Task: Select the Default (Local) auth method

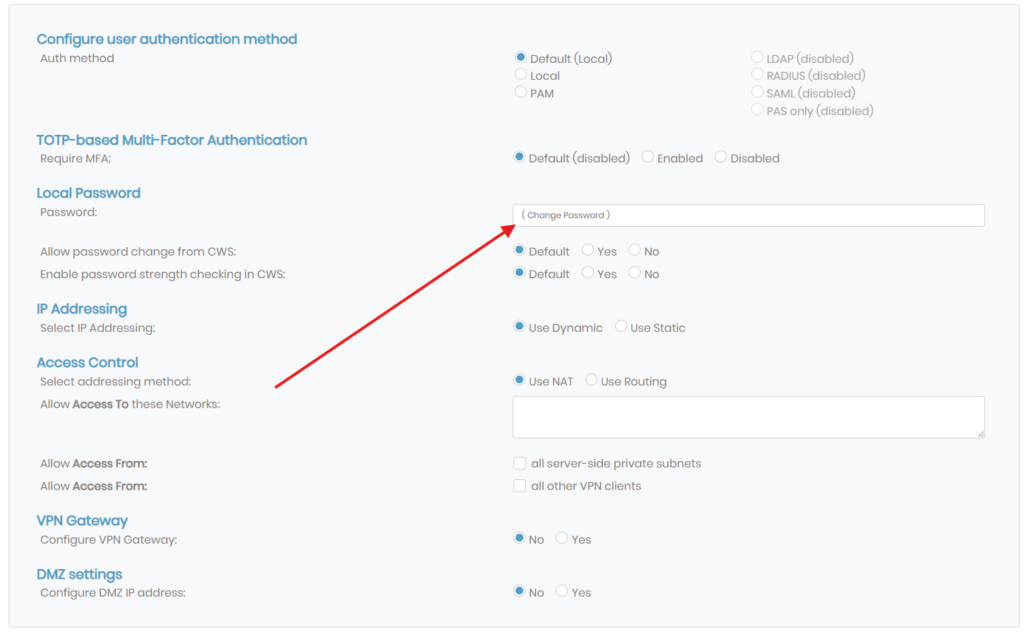Action: (520, 57)
